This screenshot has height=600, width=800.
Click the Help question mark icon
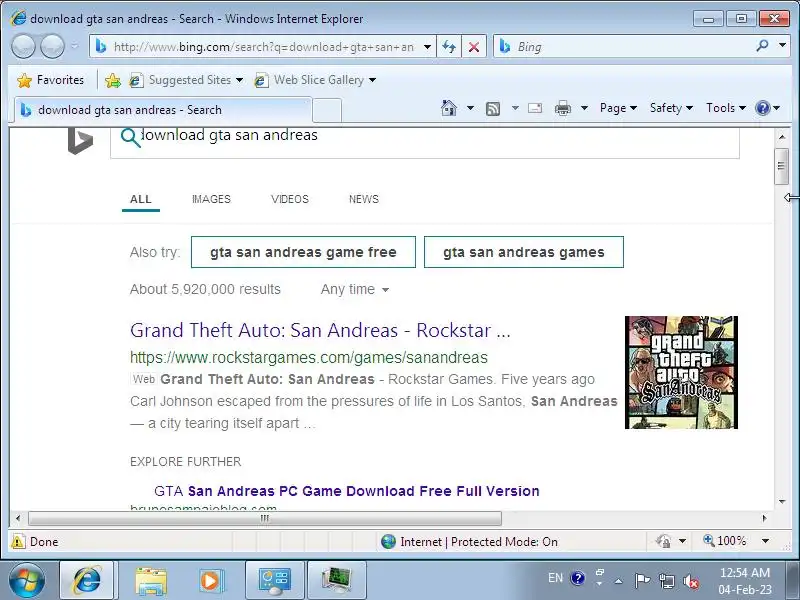tap(763, 108)
